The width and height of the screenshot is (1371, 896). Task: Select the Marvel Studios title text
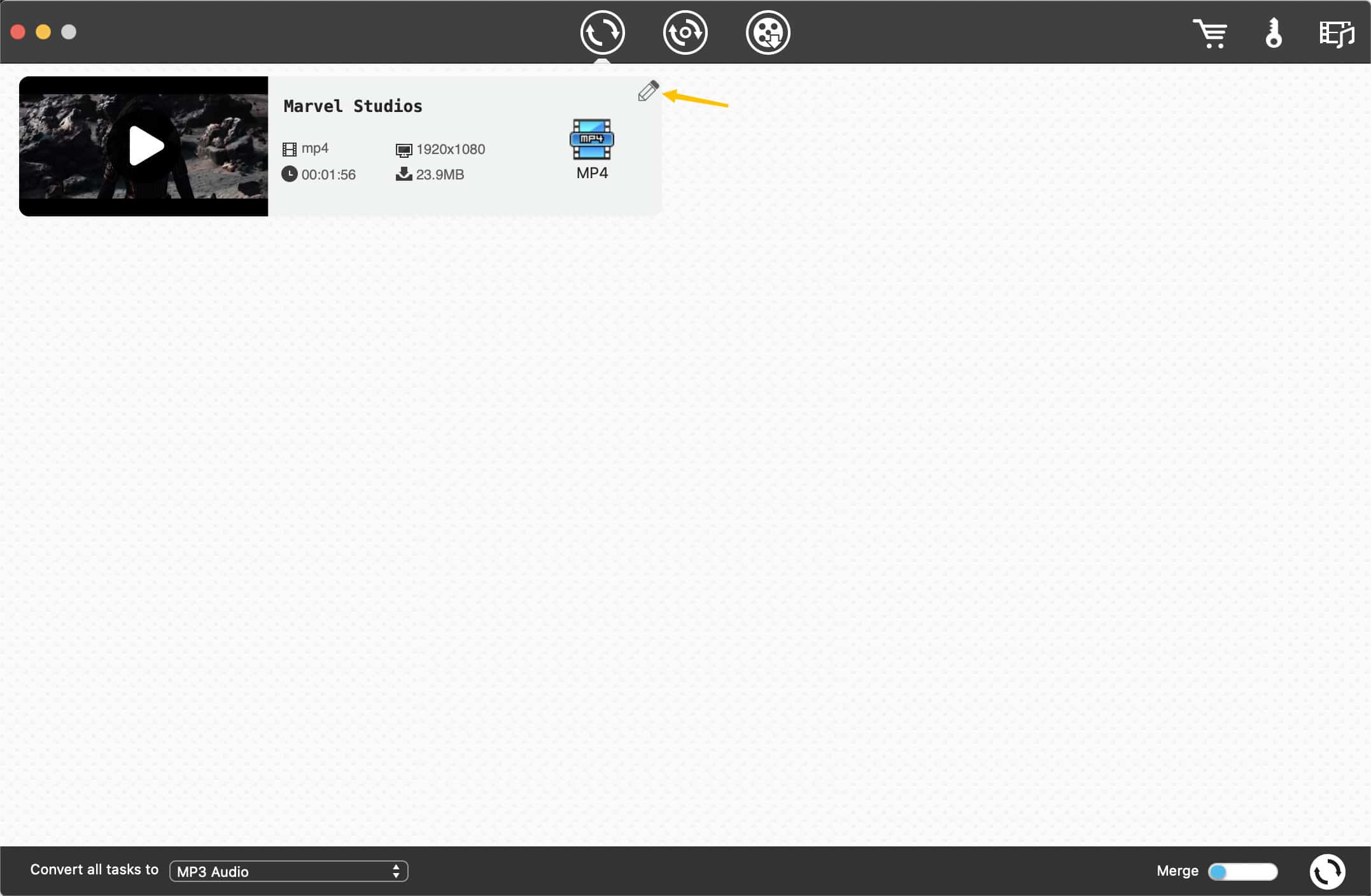pos(353,106)
